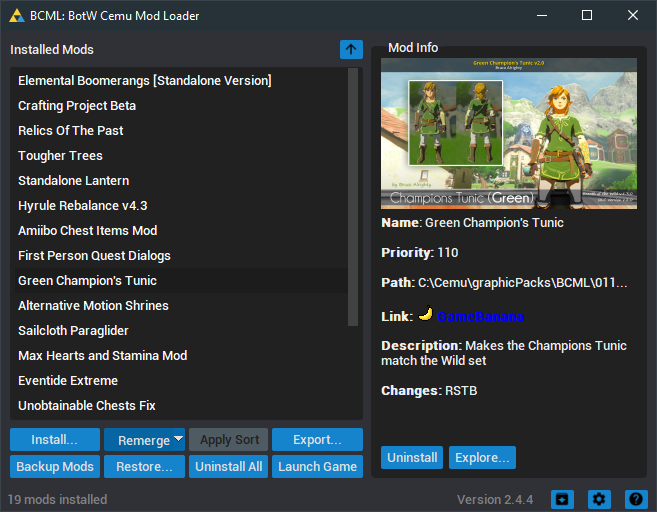
Task: Uninstall the selected Green Champion's Tunic mod
Action: tap(412, 458)
